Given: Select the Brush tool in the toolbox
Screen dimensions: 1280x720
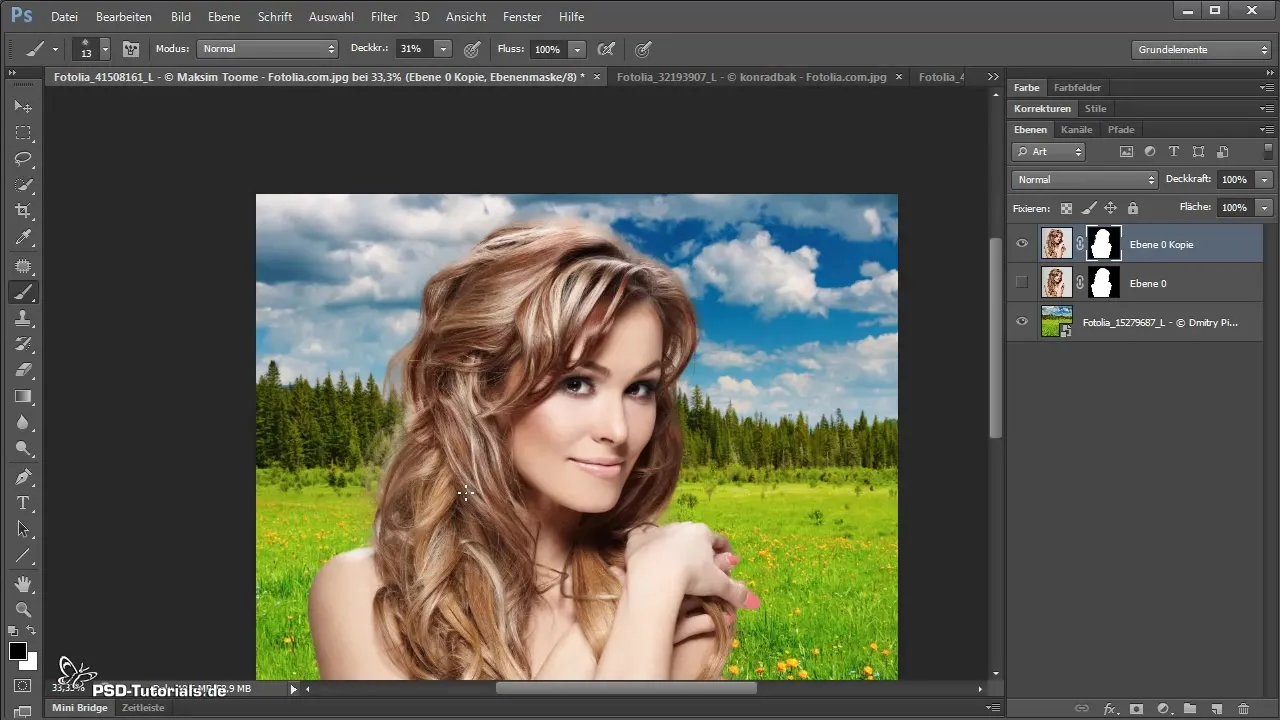Looking at the screenshot, I should pos(23,292).
